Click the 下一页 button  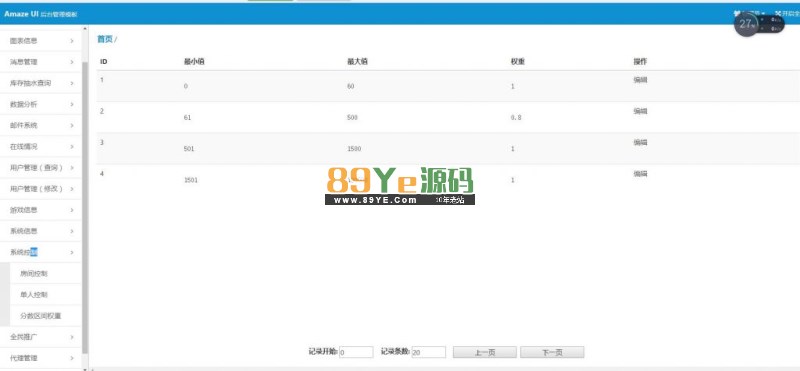[552, 352]
